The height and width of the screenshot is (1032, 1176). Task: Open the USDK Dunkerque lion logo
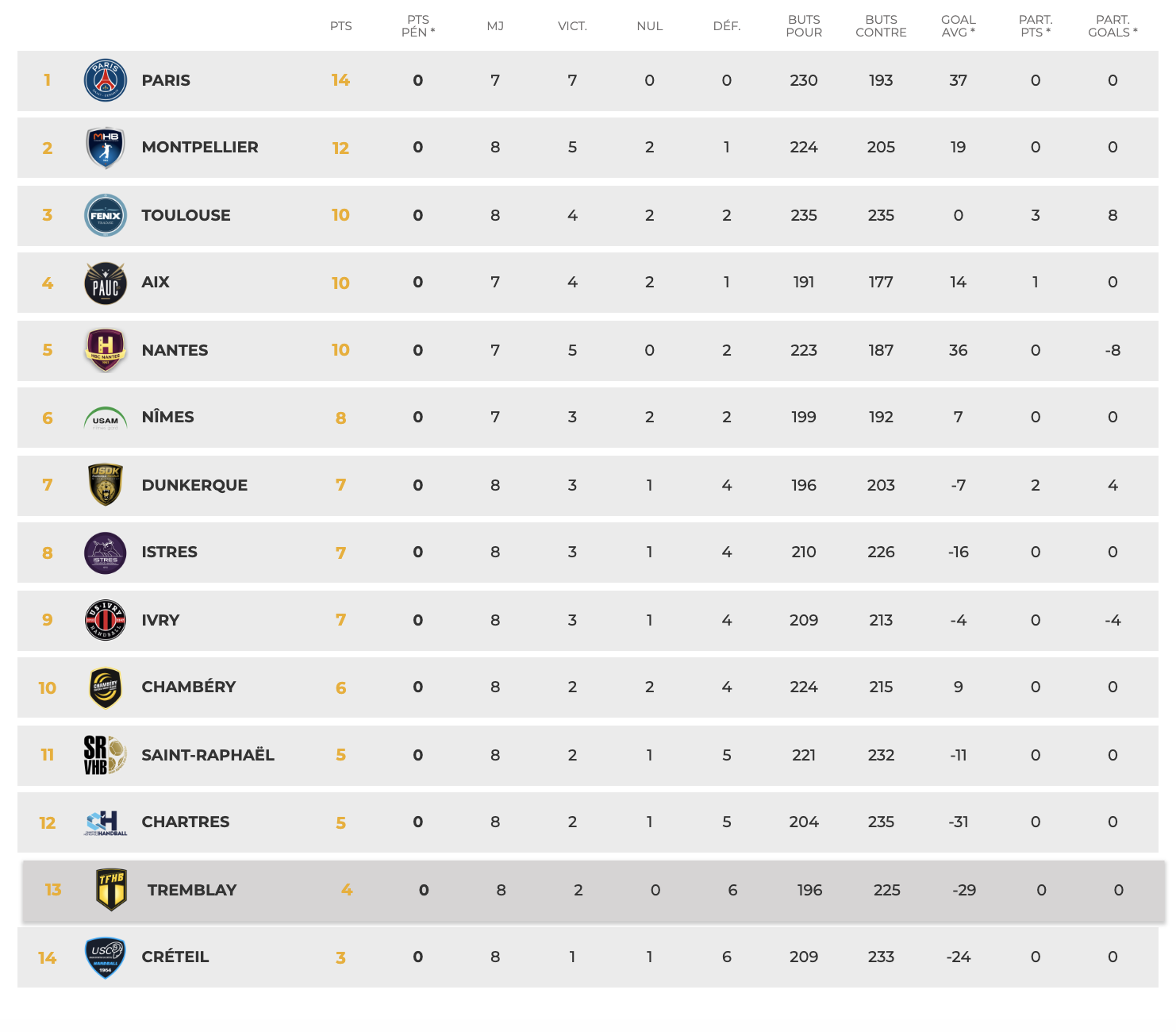pos(106,485)
